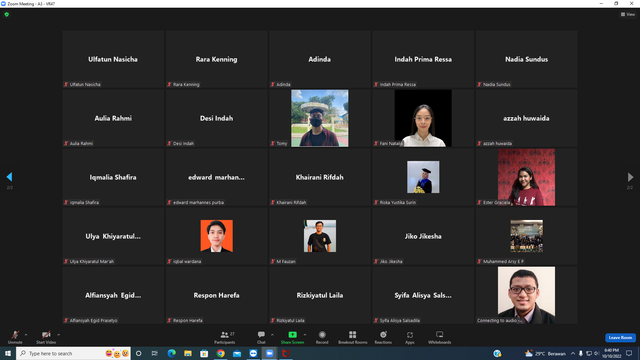Click Khairani Rifdah participant tile
Screen dimensions: 640x360
[x=320, y=177]
